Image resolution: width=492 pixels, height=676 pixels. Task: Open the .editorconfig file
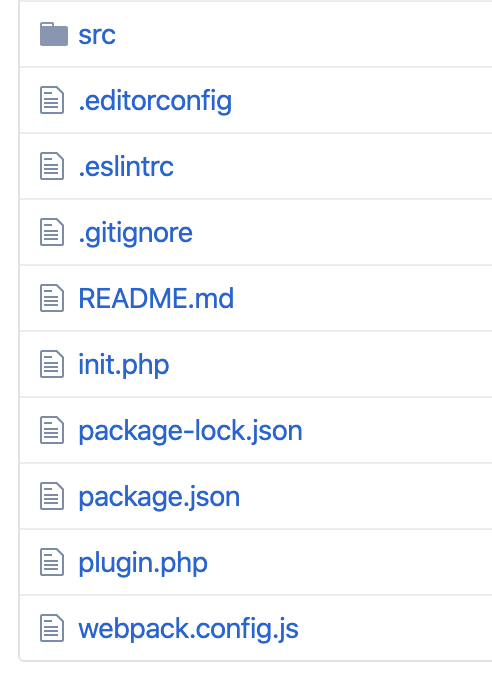pos(155,102)
